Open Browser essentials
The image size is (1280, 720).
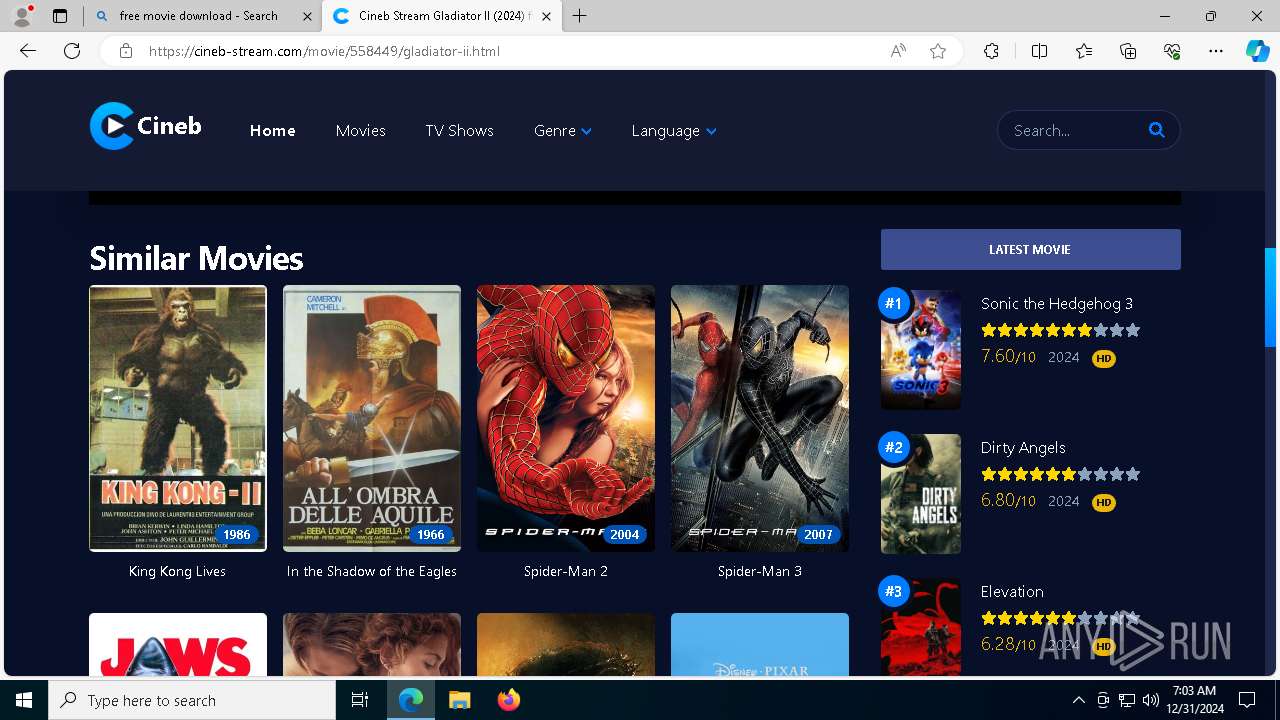coord(1172,51)
